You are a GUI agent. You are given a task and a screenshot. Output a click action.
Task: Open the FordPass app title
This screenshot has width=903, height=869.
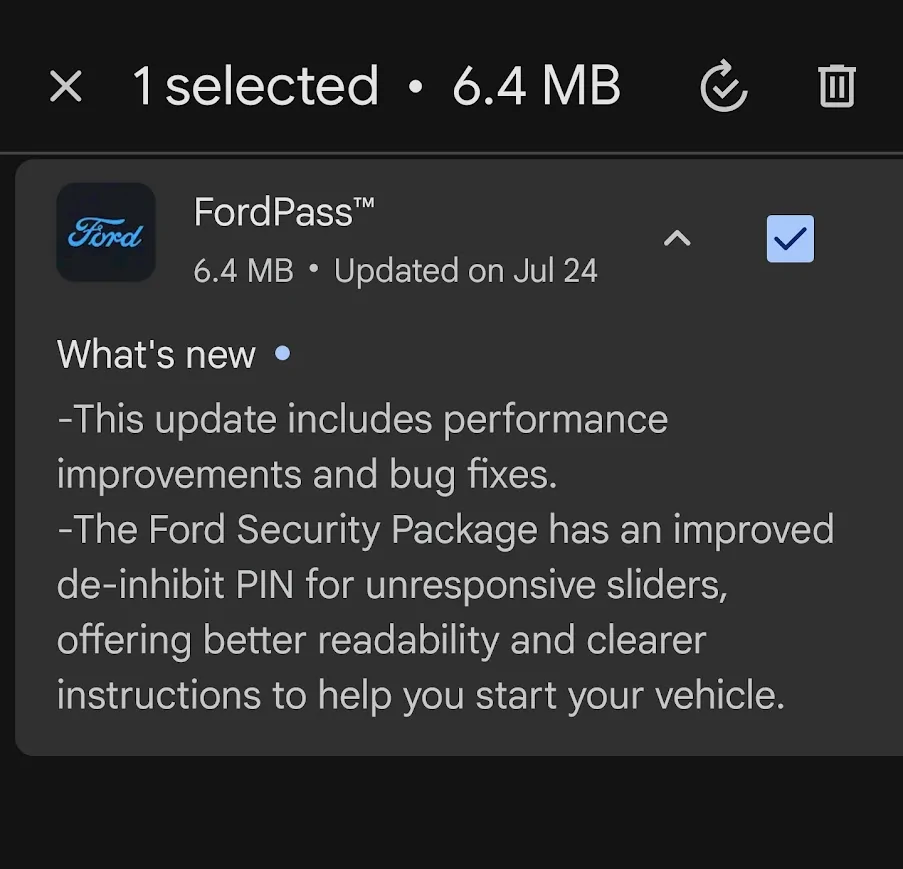[x=272, y=213]
